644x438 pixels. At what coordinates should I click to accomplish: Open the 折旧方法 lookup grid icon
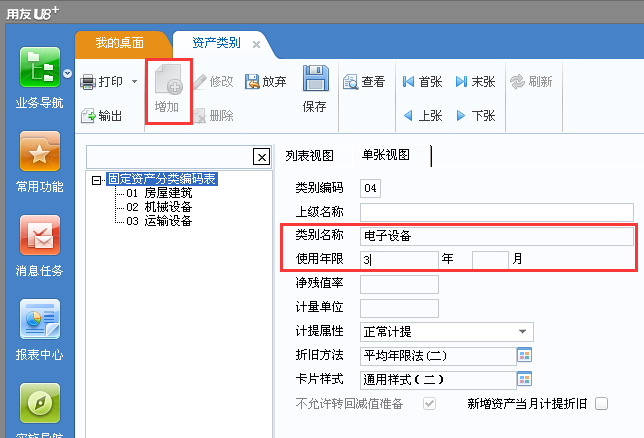click(524, 355)
